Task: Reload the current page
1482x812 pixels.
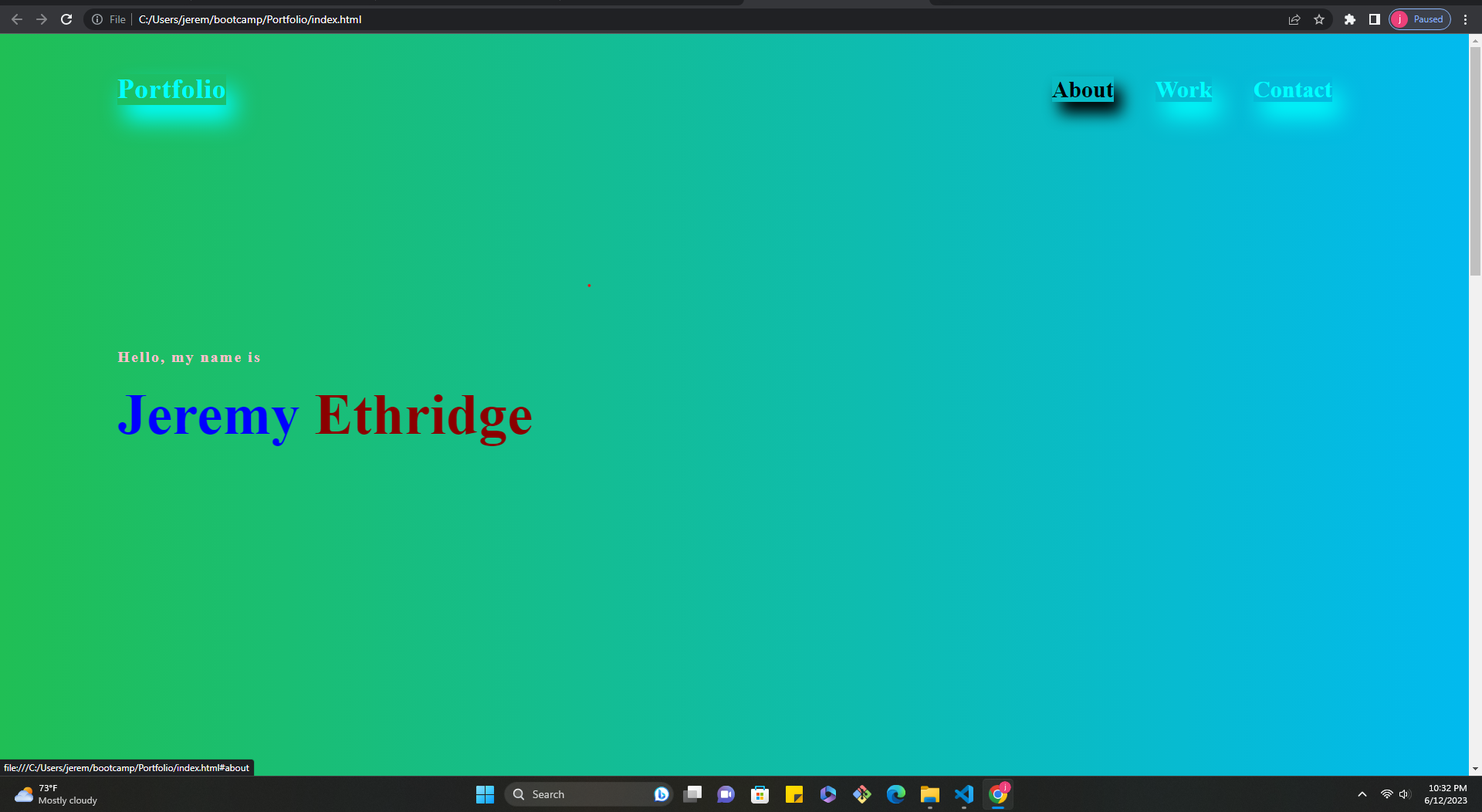Action: pos(66,19)
